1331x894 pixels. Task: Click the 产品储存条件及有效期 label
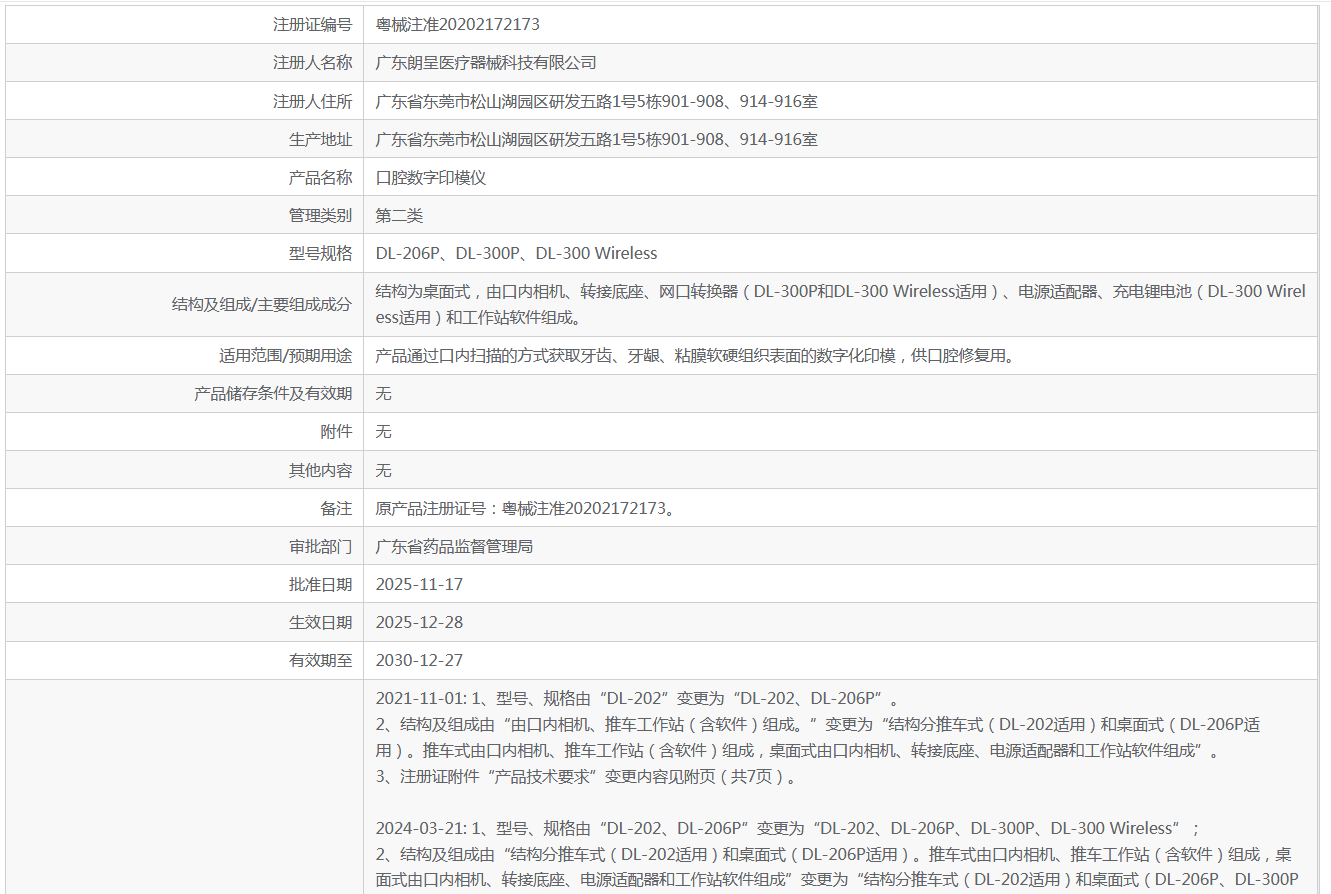tap(273, 393)
